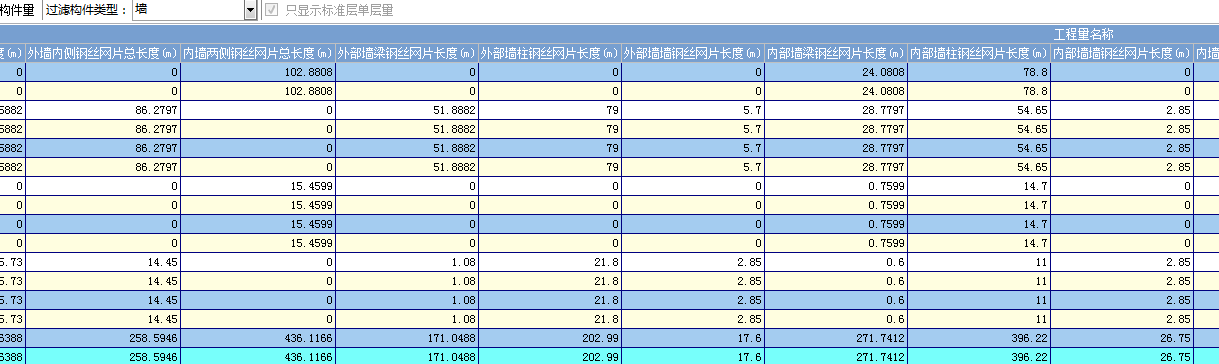Click the 工程量名称 group header
The width and height of the screenshot is (1219, 364).
[1085, 34]
